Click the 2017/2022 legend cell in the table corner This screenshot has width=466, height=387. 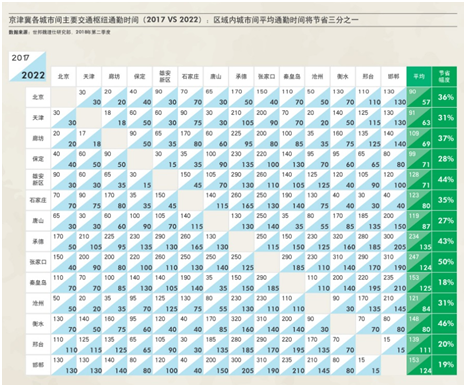[x=27, y=67]
